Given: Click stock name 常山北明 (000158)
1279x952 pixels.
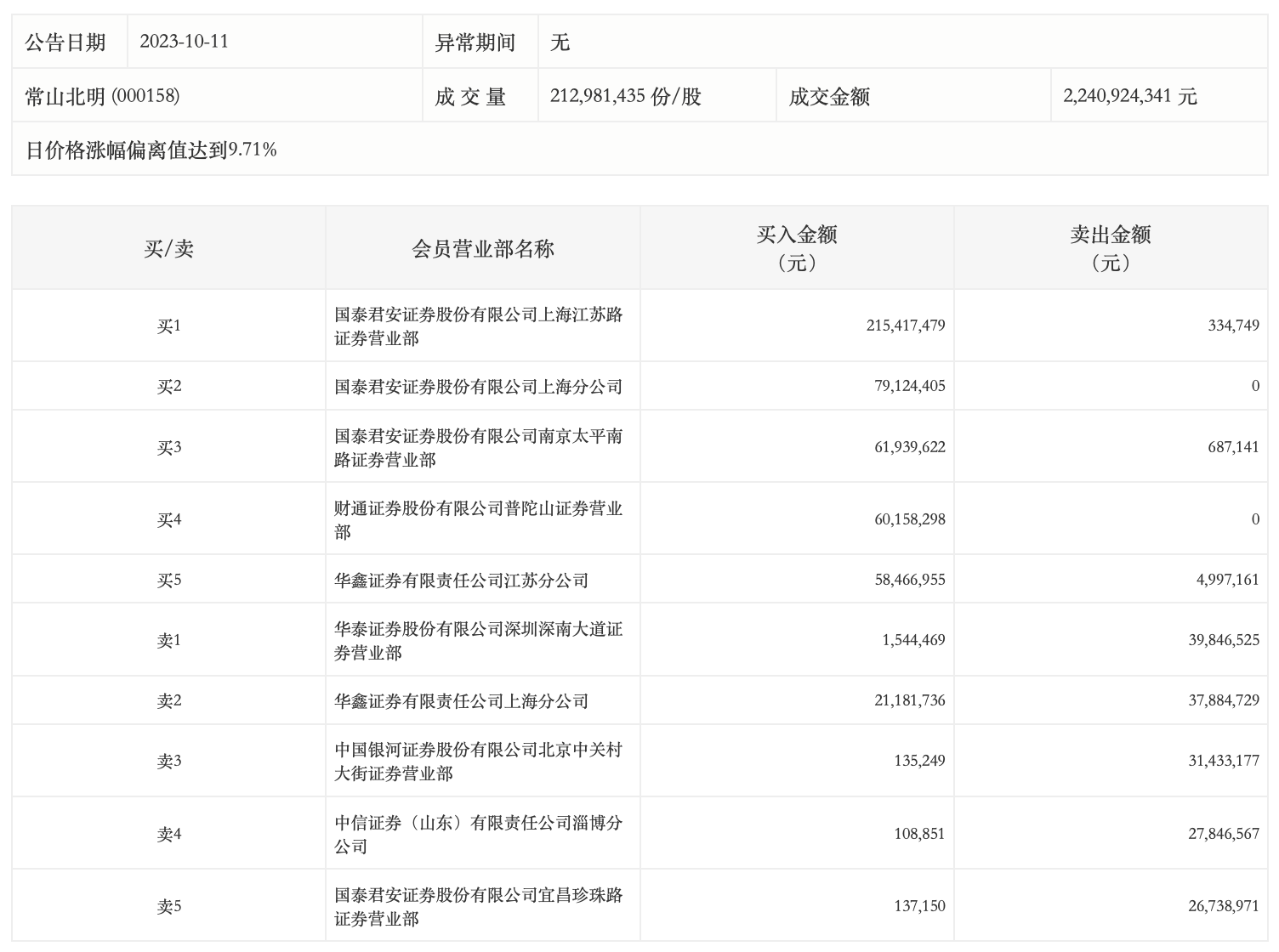Looking at the screenshot, I should [x=102, y=96].
